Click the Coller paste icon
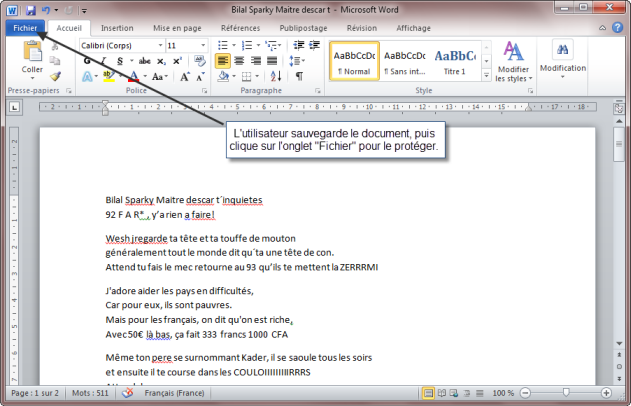Image resolution: width=631 pixels, height=406 pixels. click(x=32, y=54)
